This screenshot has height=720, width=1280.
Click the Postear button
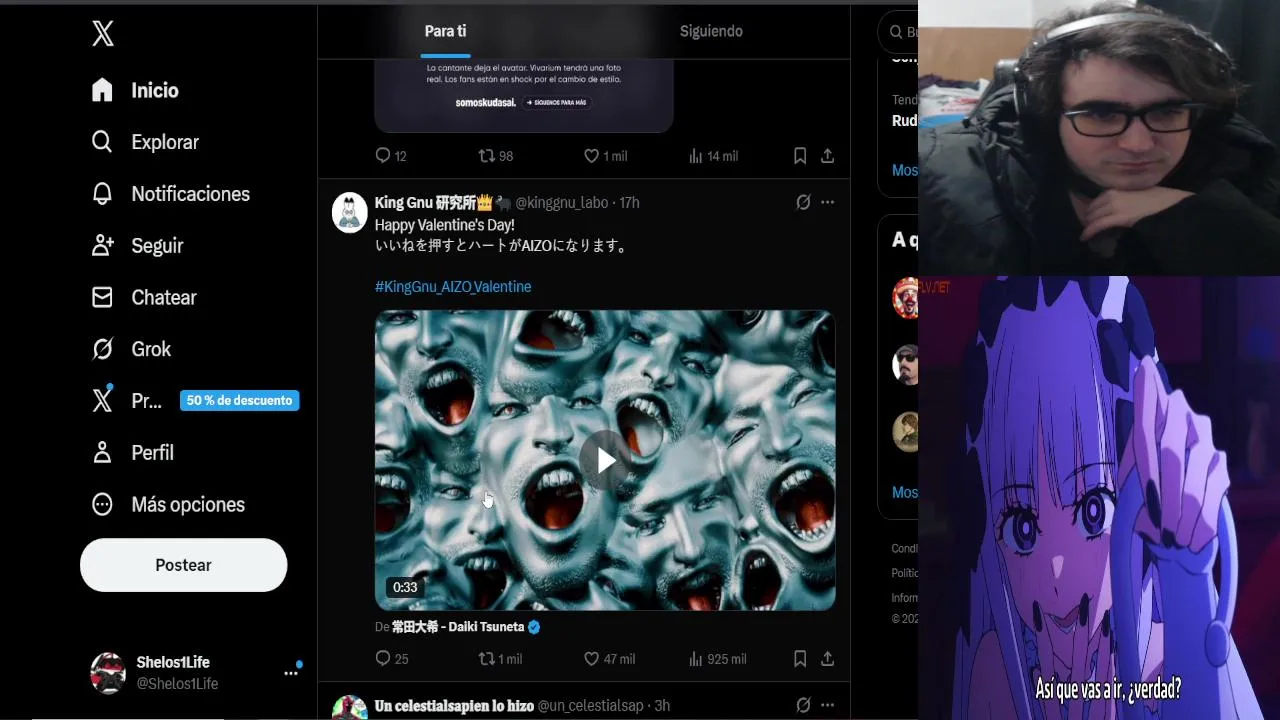pyautogui.click(x=183, y=565)
